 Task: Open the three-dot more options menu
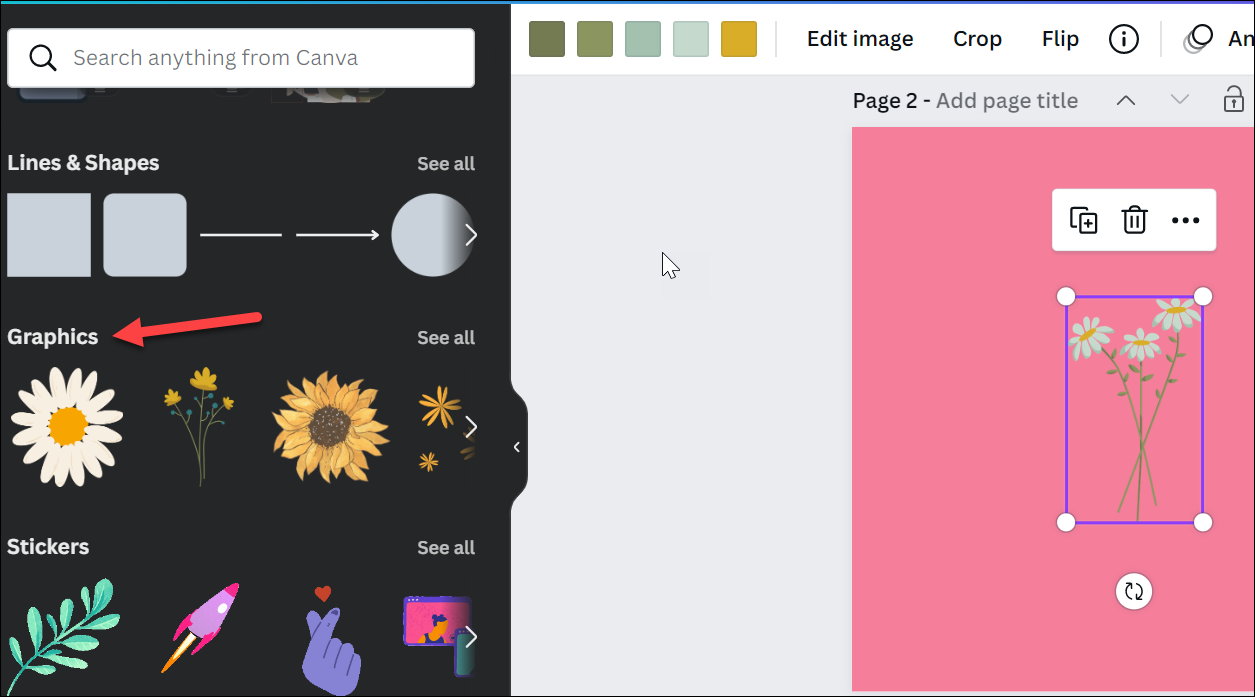pyautogui.click(x=1185, y=220)
